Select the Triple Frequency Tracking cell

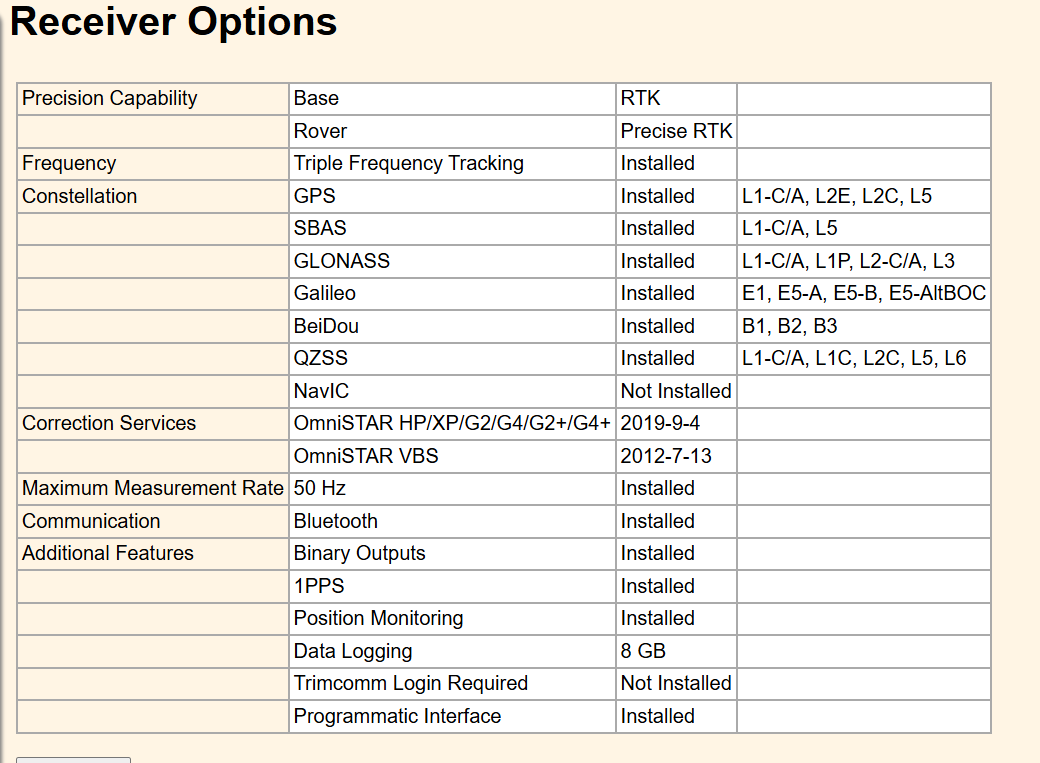[x=408, y=163]
